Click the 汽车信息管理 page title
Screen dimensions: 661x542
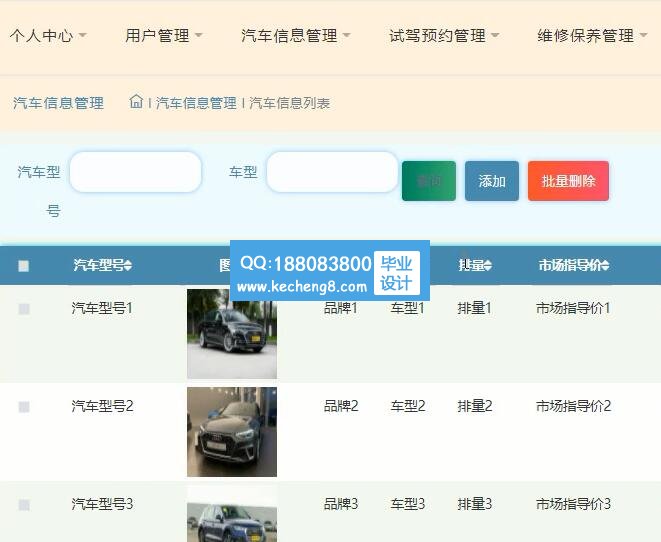58,103
